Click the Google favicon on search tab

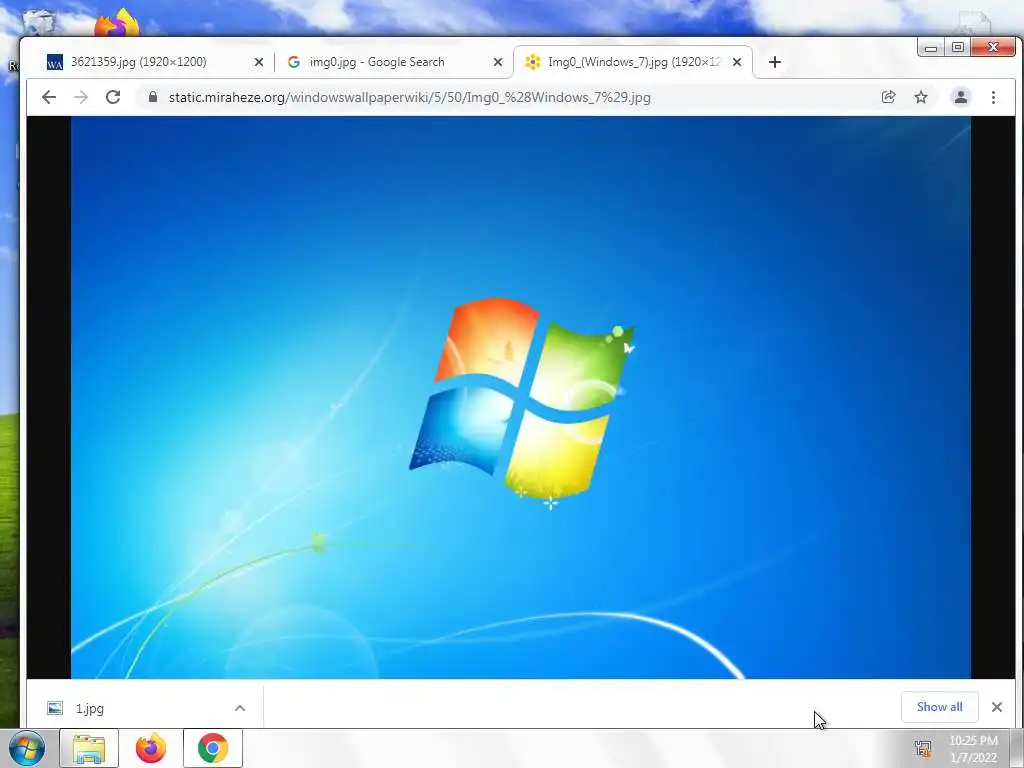294,62
